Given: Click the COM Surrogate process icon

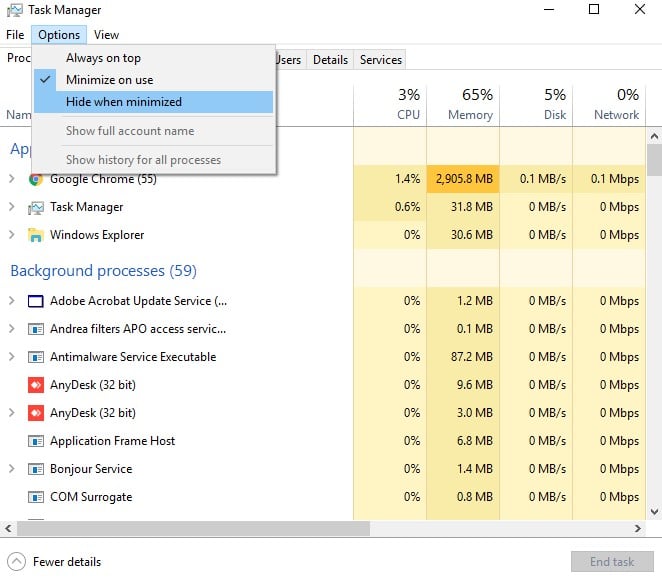Looking at the screenshot, I should tap(36, 497).
